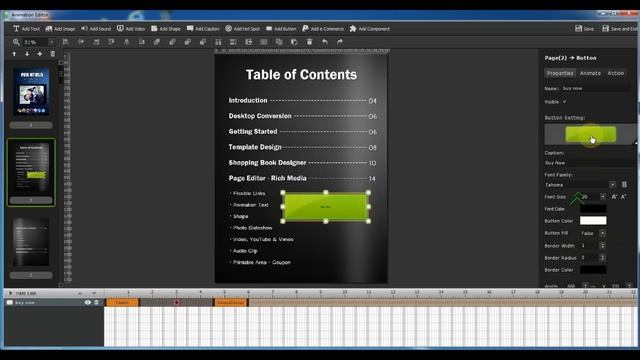640x360 pixels.
Task: Decrease font size with smaller A icon
Action: [x=623, y=197]
